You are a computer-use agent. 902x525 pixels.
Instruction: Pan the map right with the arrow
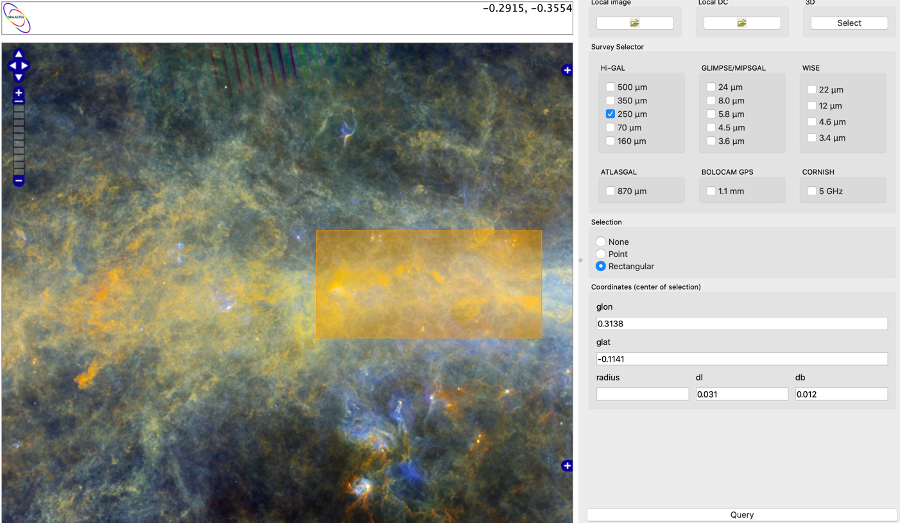[x=25, y=66]
